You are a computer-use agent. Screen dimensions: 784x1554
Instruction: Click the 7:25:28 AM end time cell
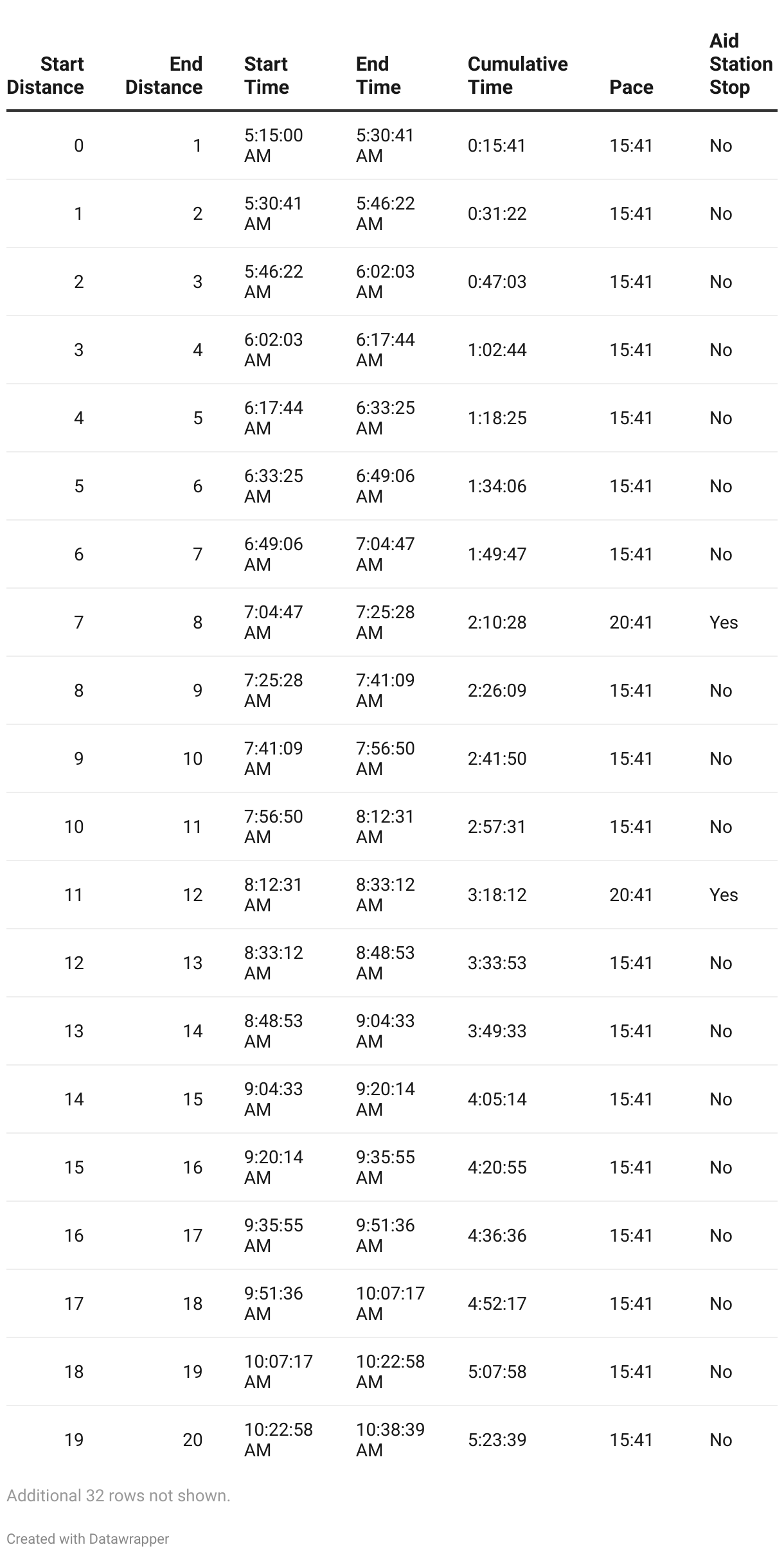(x=386, y=622)
